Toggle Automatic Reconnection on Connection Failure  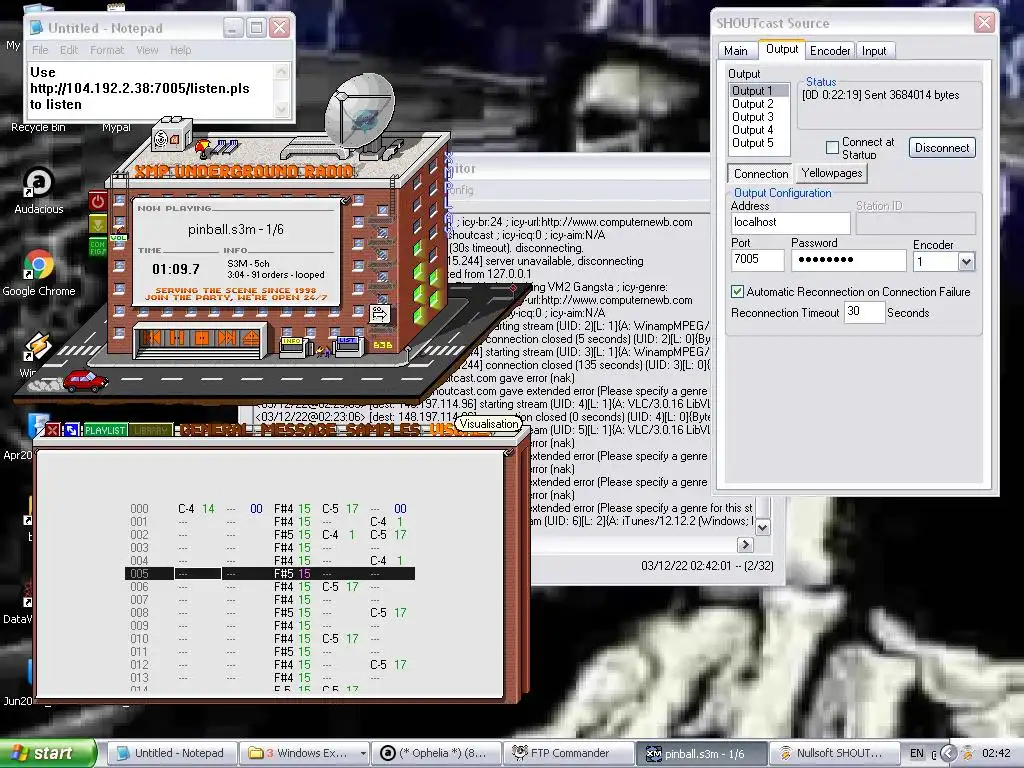737,292
